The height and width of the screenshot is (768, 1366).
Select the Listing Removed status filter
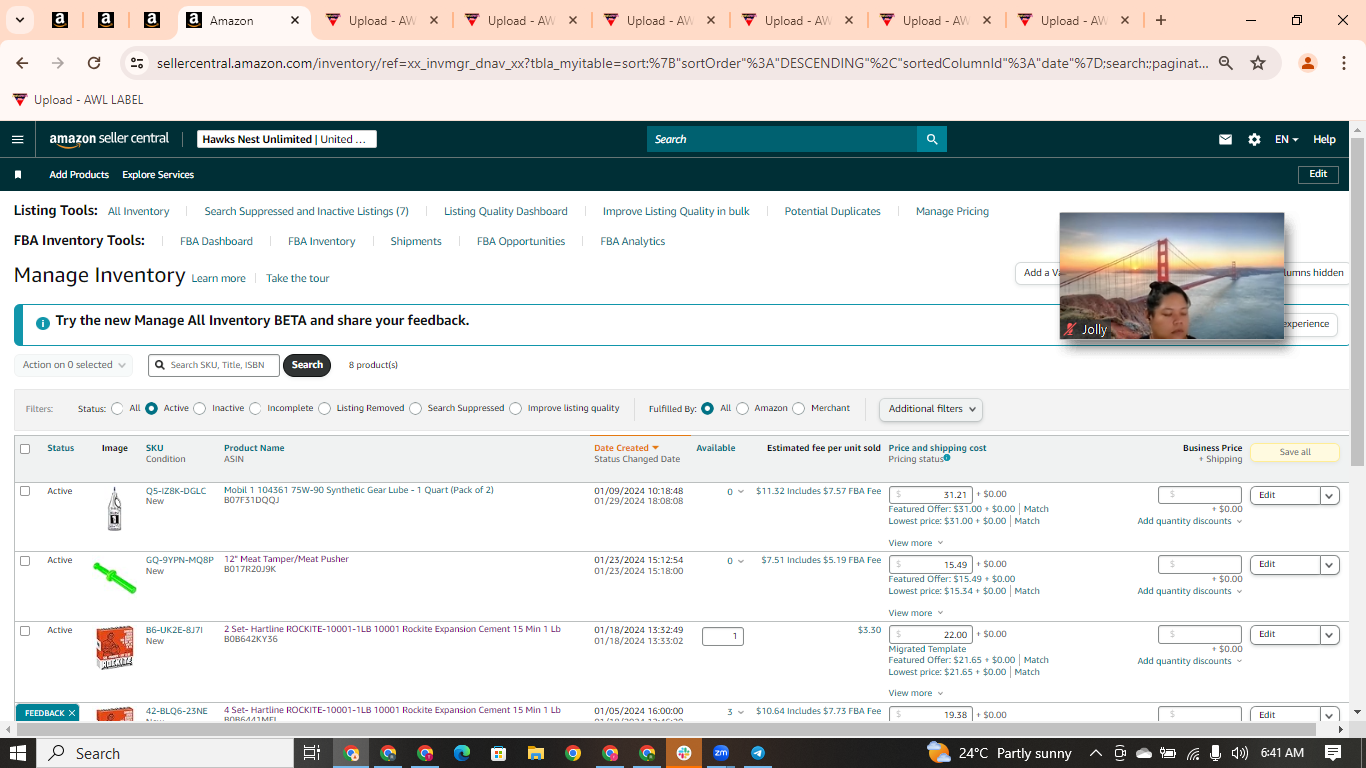[324, 408]
